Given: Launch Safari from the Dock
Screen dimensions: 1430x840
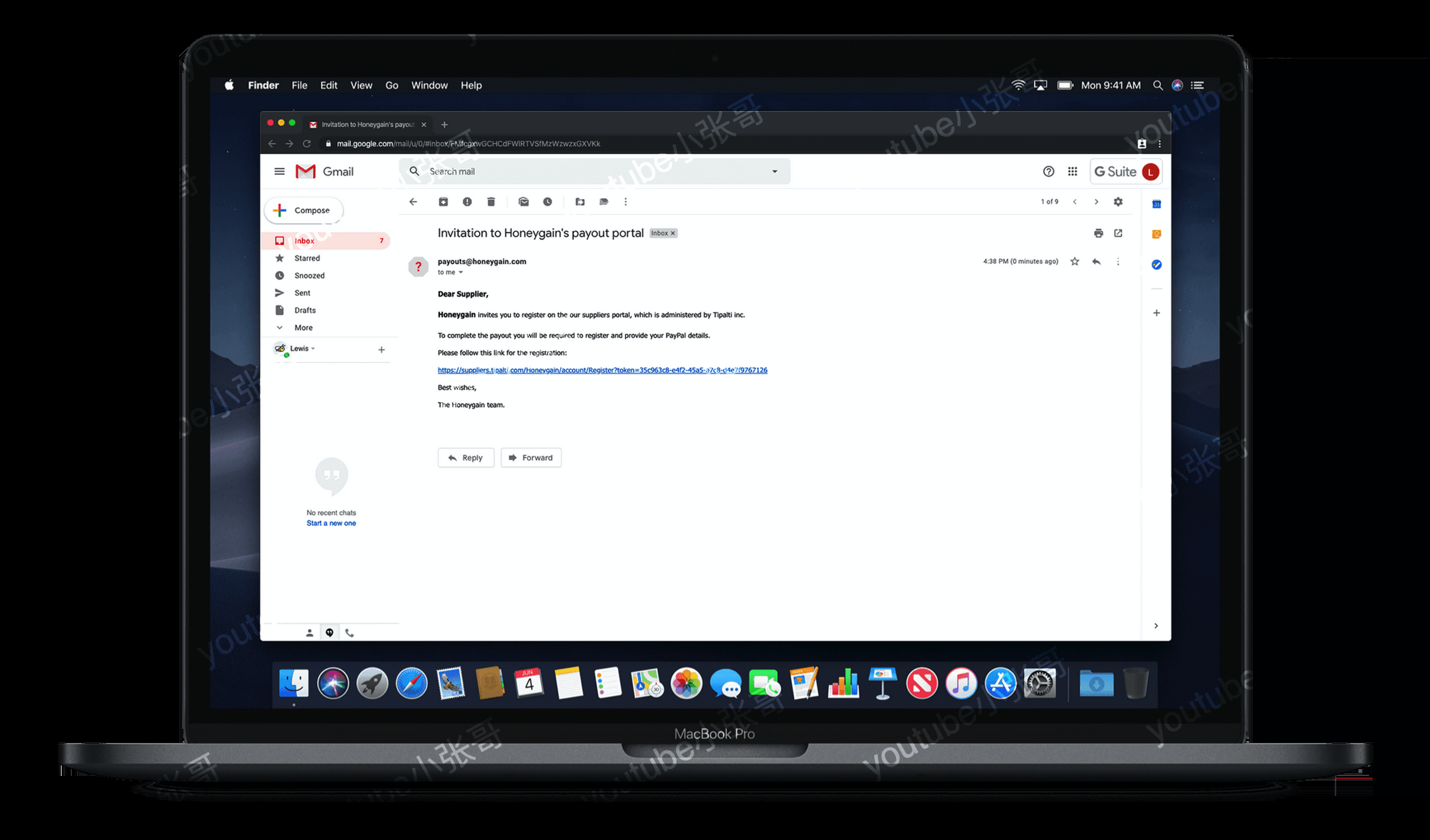Looking at the screenshot, I should (x=412, y=684).
